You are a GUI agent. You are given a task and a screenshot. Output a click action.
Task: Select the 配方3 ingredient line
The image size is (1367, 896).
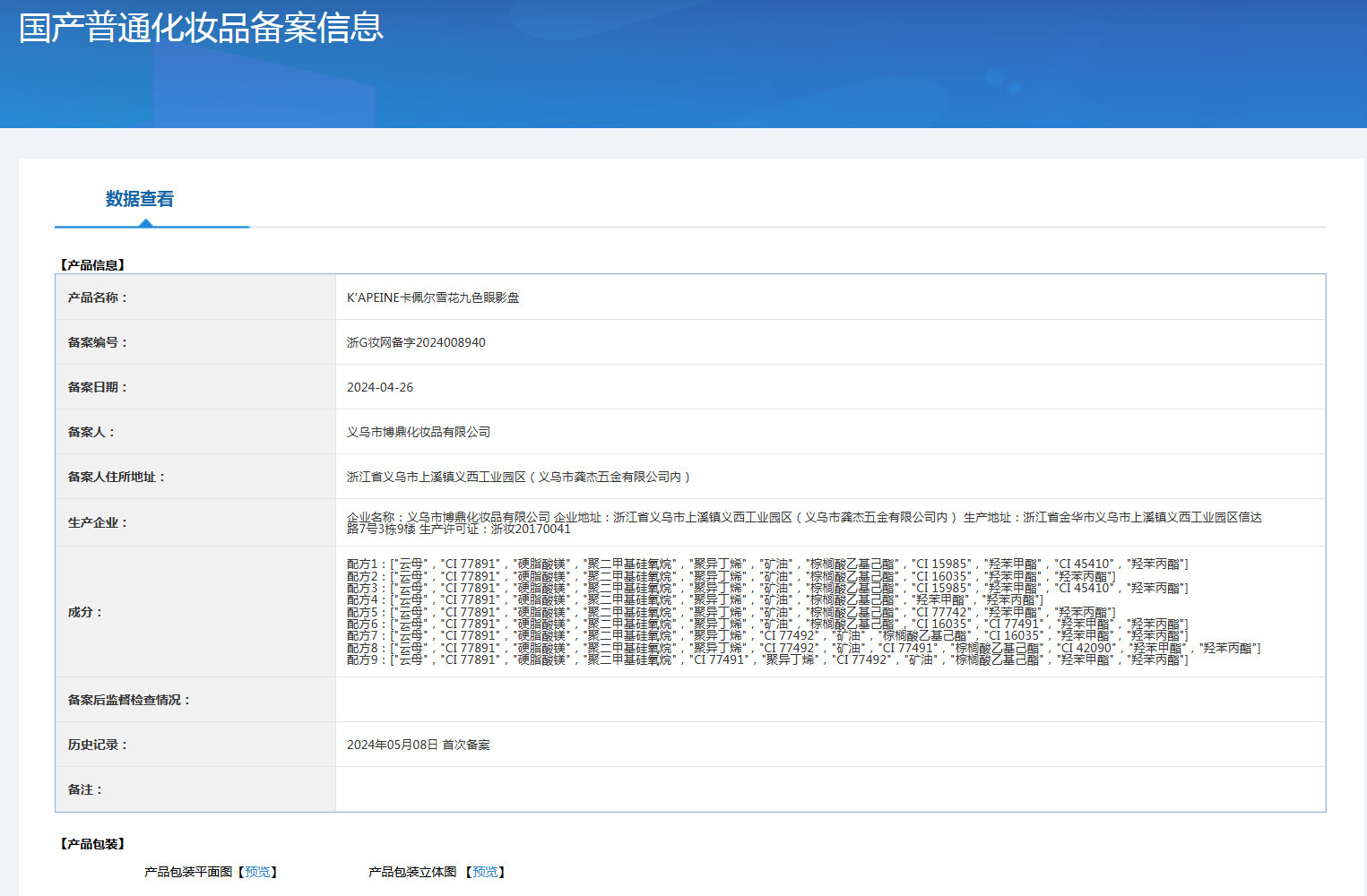(x=767, y=588)
